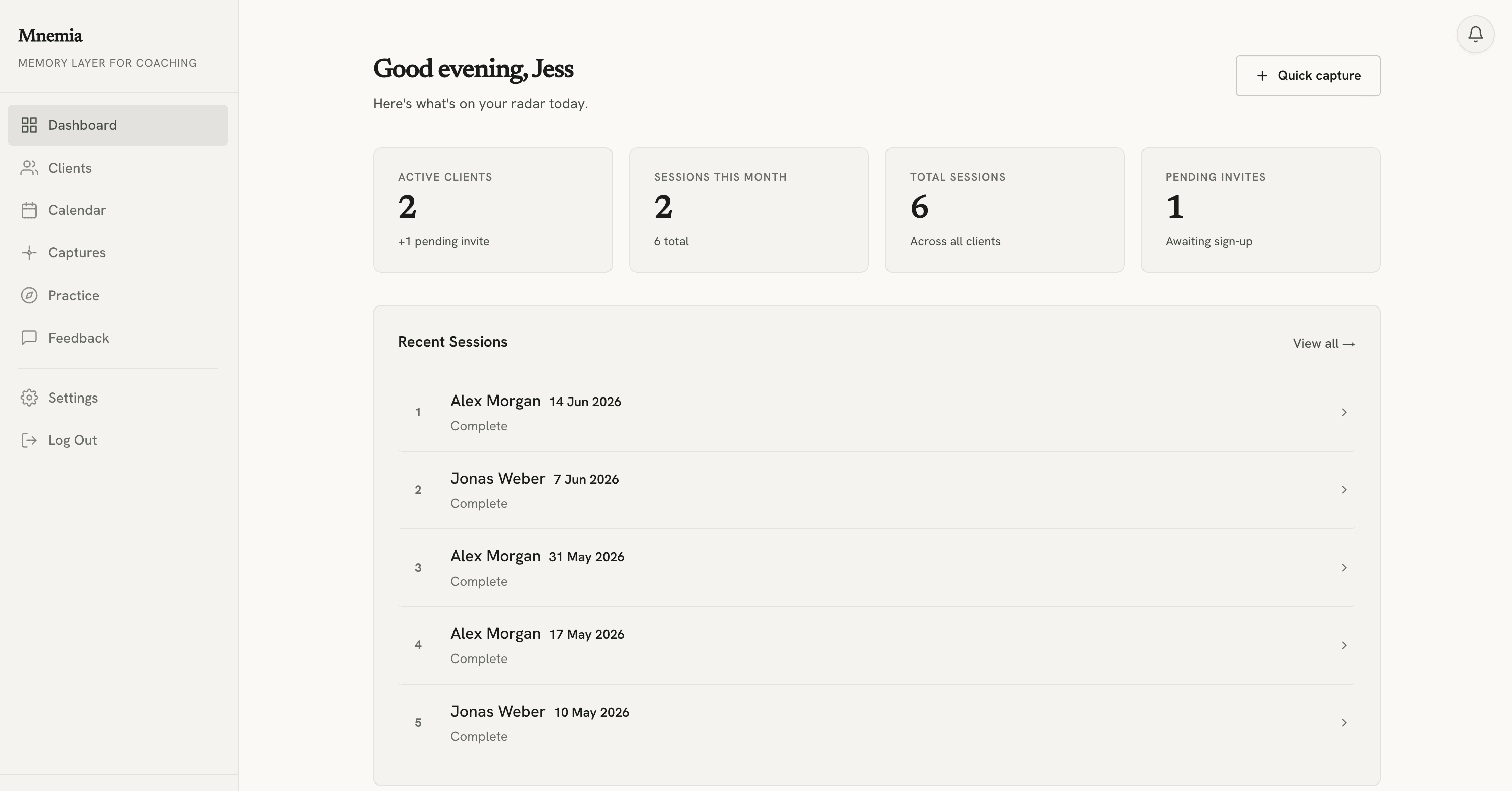The width and height of the screenshot is (1512, 791).
Task: Navigate to Calendar
Action: click(117, 210)
